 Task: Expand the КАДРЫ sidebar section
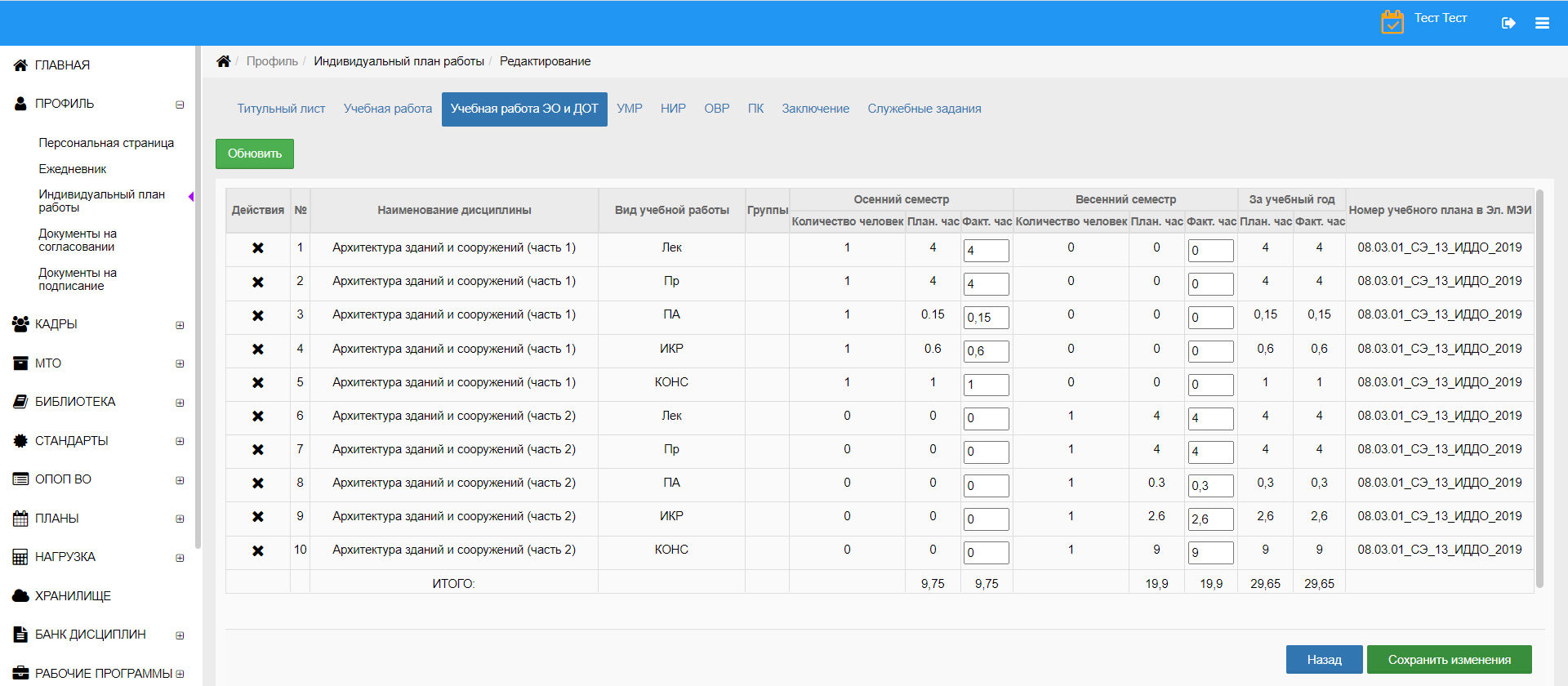180,325
